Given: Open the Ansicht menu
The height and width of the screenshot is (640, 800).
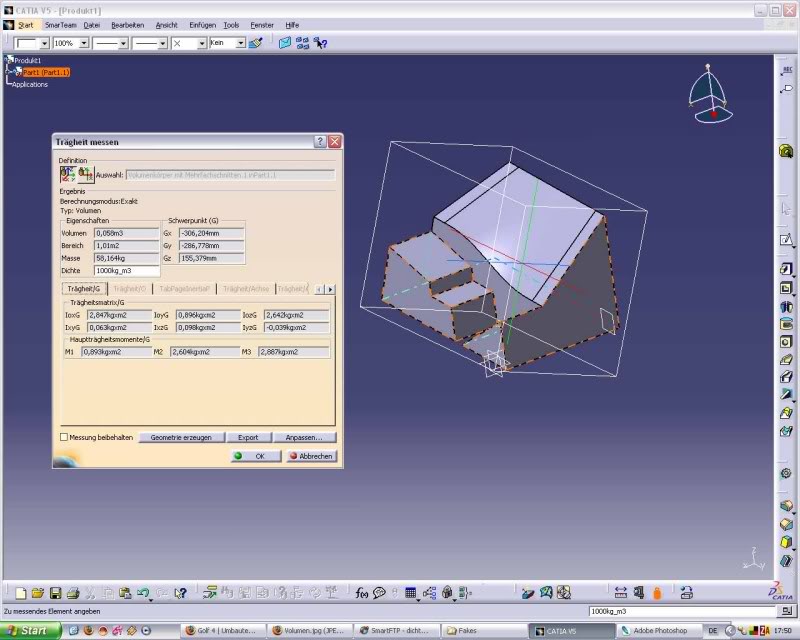Looking at the screenshot, I should (166, 25).
